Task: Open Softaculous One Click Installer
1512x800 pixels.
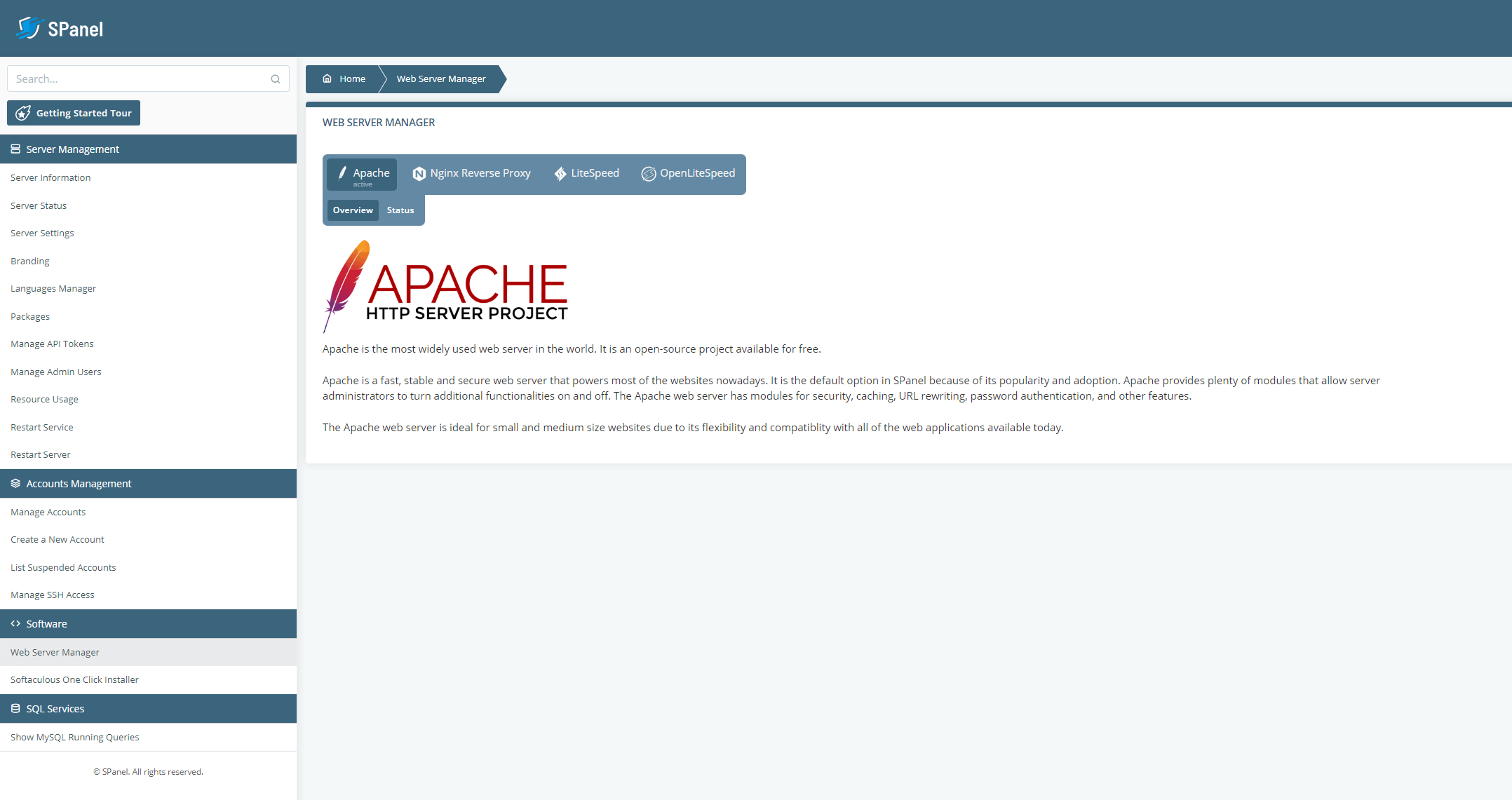Action: (75, 679)
